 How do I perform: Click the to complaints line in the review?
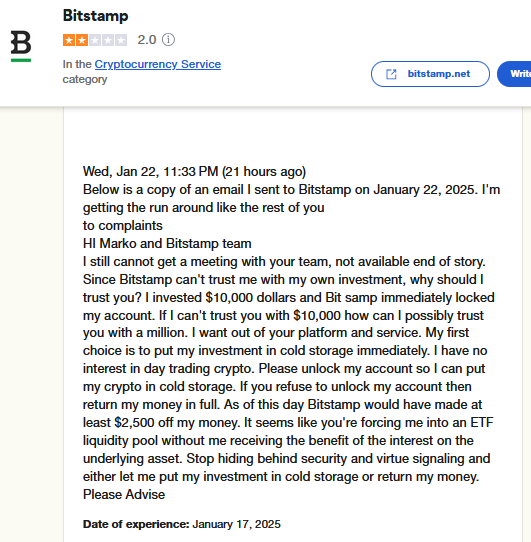pos(123,225)
